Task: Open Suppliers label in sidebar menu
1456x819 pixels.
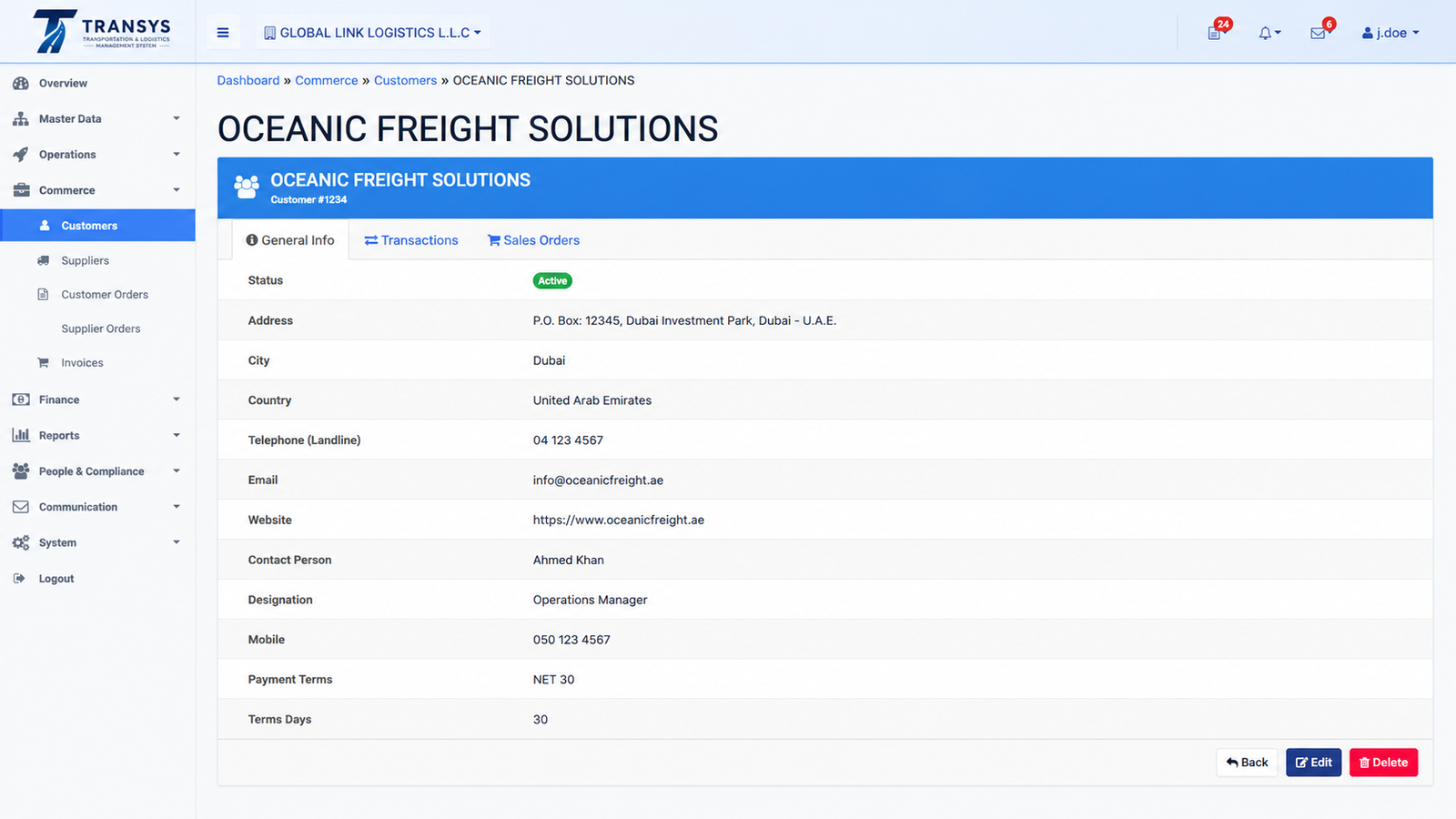Action: [86, 260]
